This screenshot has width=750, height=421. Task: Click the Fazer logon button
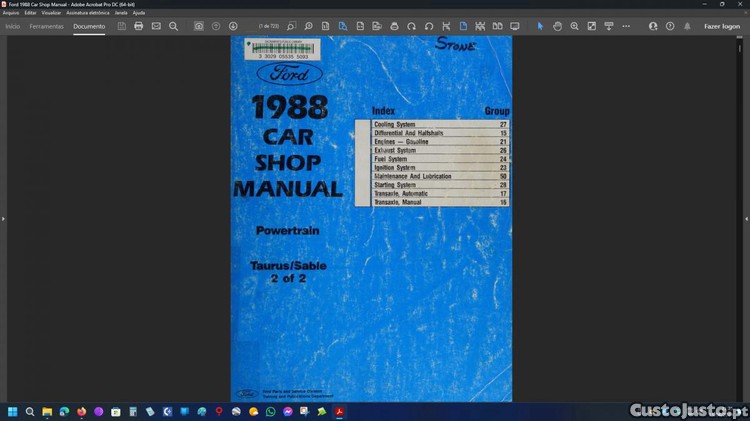pos(722,26)
